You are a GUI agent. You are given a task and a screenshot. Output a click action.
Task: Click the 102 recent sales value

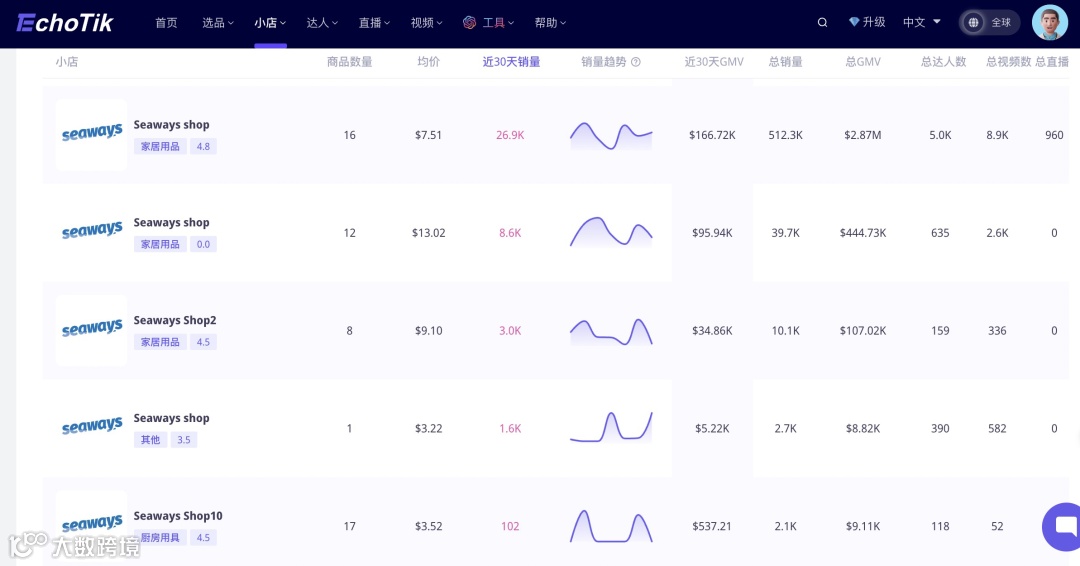pyautogui.click(x=510, y=526)
